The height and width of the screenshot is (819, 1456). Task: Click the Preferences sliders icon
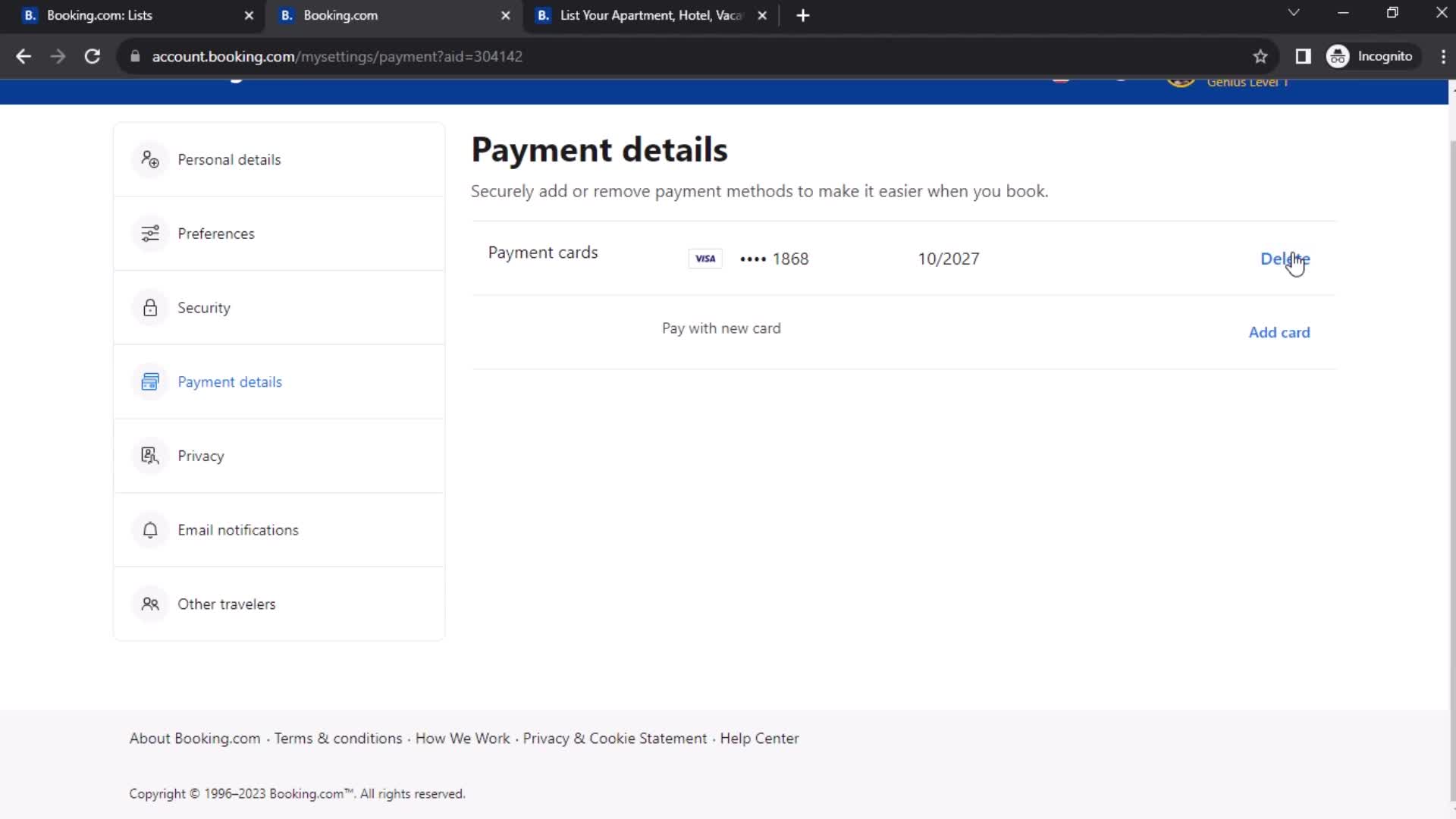point(150,234)
